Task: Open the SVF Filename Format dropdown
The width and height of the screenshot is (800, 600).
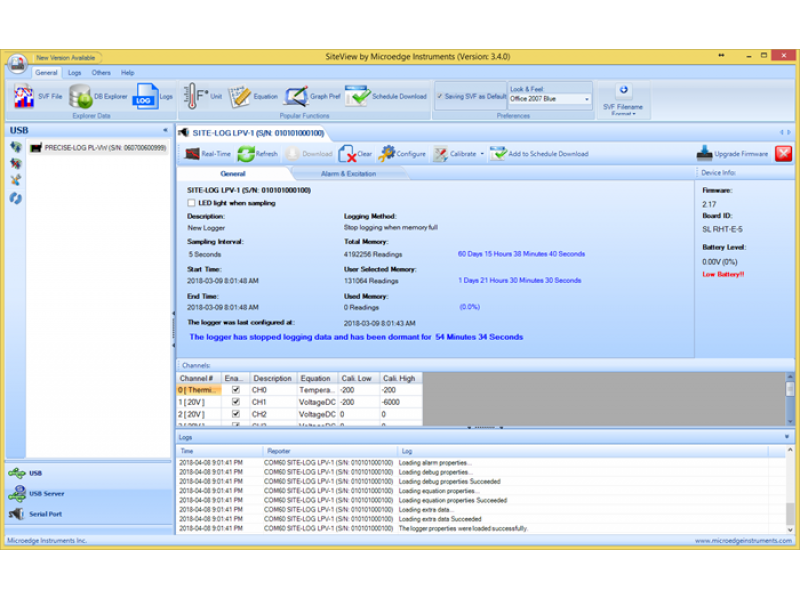Action: (x=623, y=101)
